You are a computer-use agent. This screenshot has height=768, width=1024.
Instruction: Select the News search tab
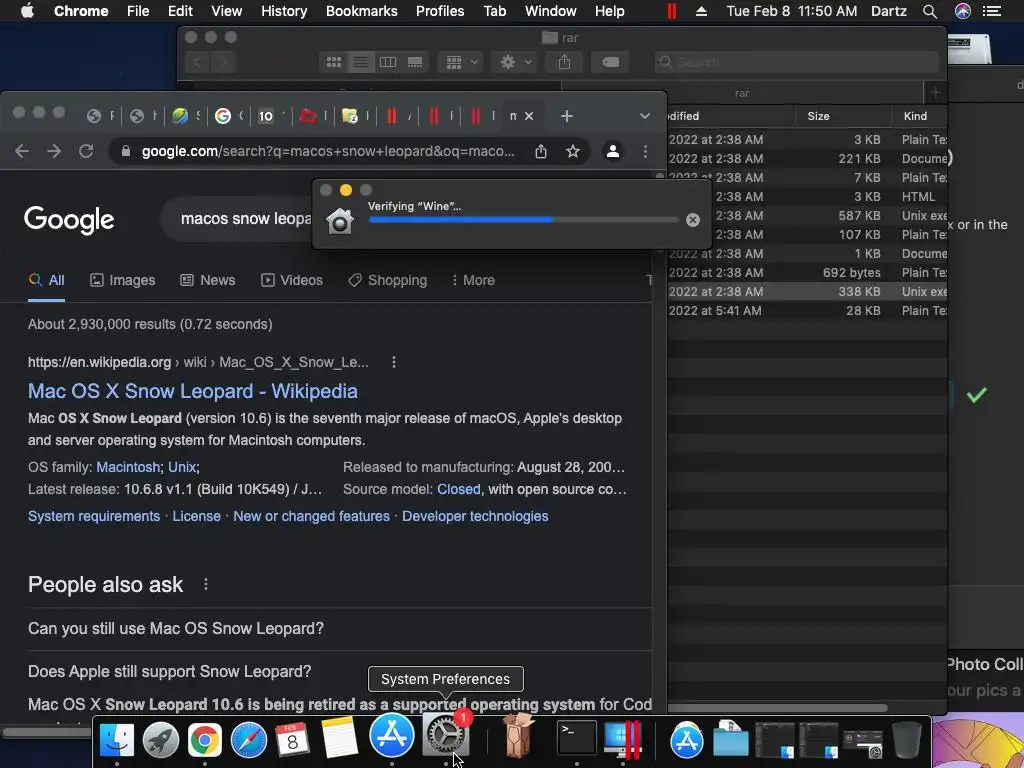click(x=208, y=280)
